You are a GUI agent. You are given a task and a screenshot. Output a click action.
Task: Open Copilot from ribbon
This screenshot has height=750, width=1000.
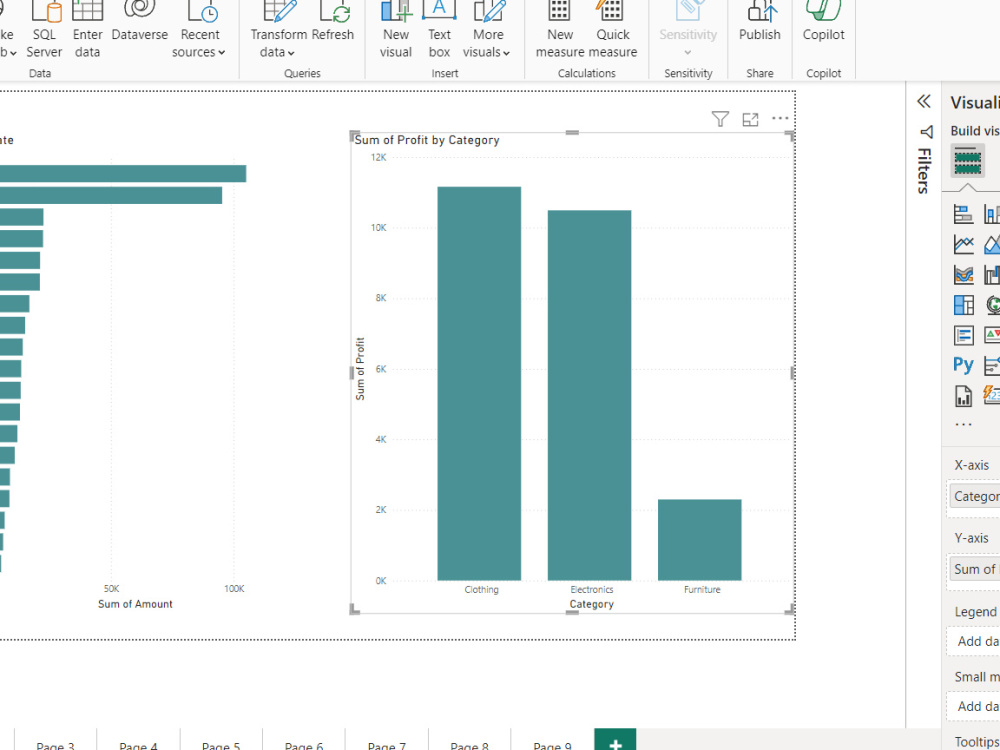(x=823, y=23)
